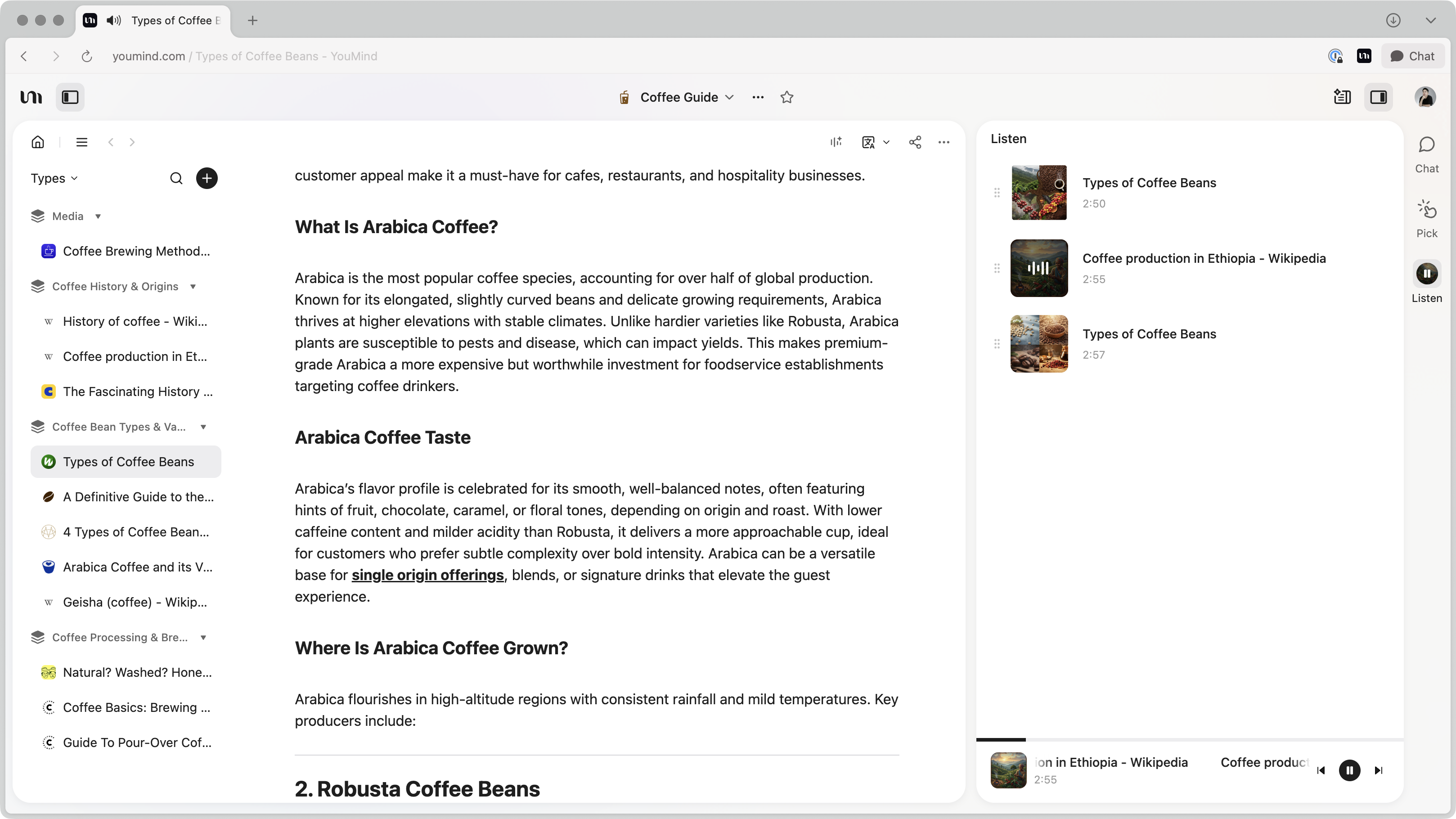Open the search icon beside Types

pos(176,179)
